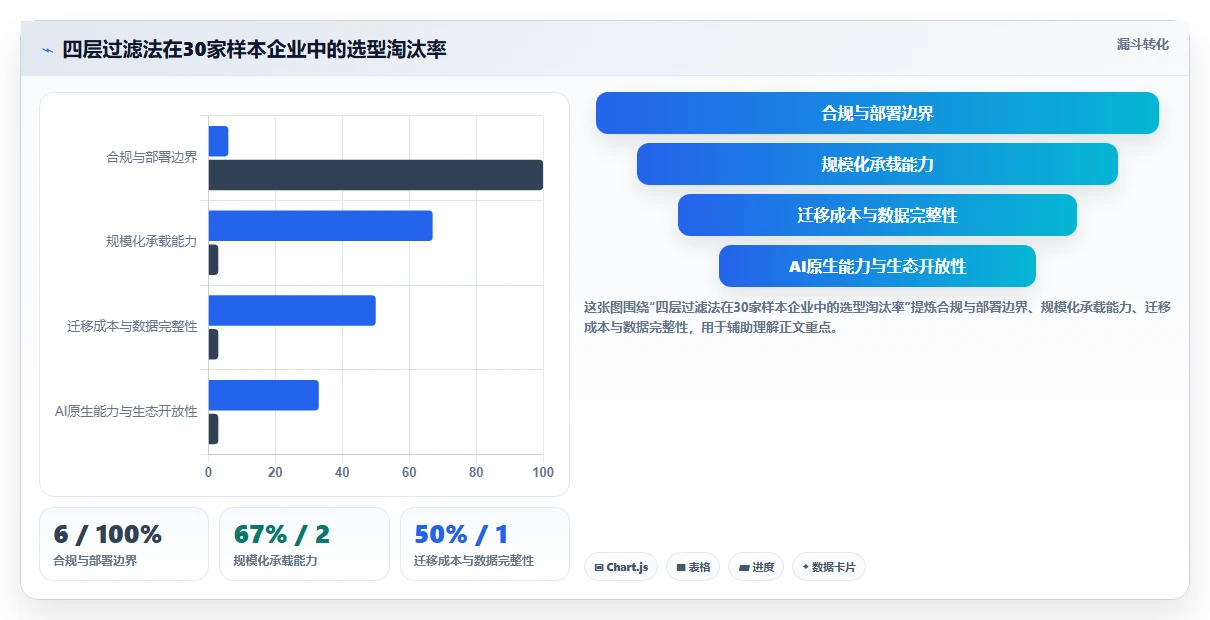Open the 6 / 100% stat card

124,544
